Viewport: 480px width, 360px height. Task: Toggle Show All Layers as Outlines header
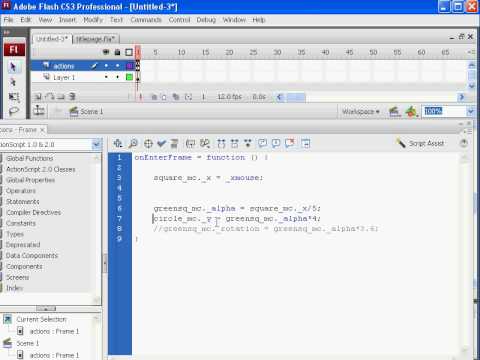(129, 52)
